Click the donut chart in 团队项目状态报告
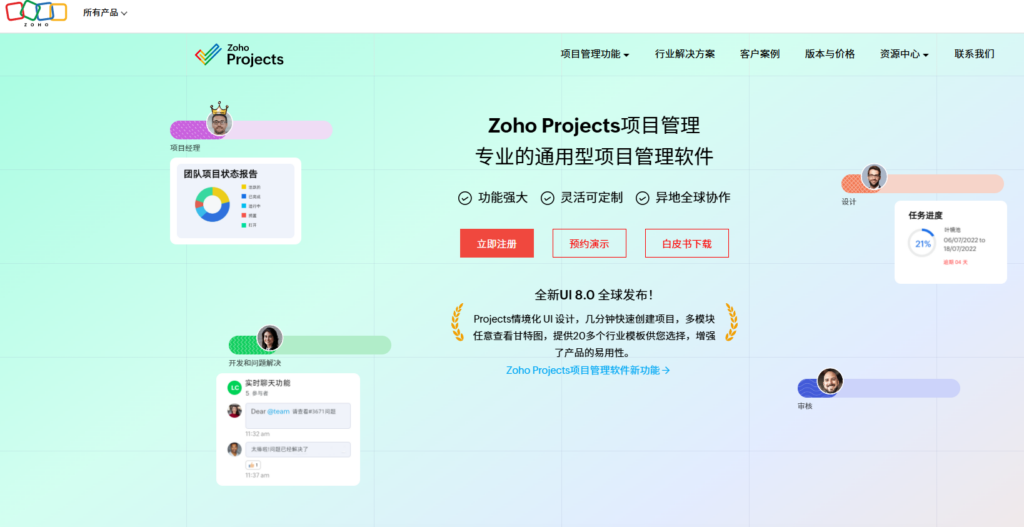This screenshot has height=527, width=1024. 212,204
